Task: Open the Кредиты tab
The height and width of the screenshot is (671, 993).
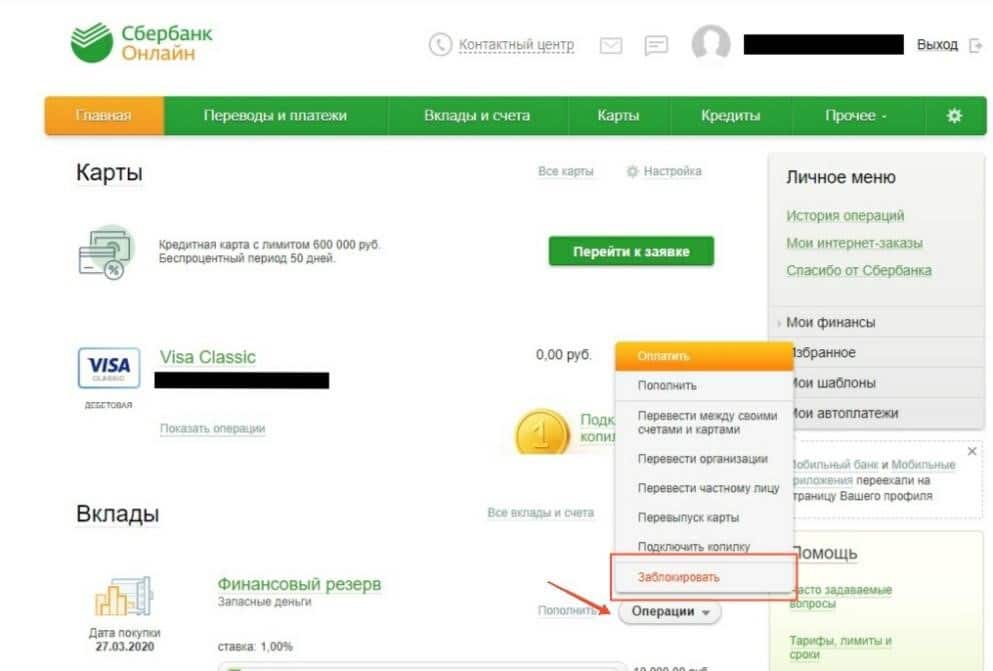Action: (x=730, y=116)
